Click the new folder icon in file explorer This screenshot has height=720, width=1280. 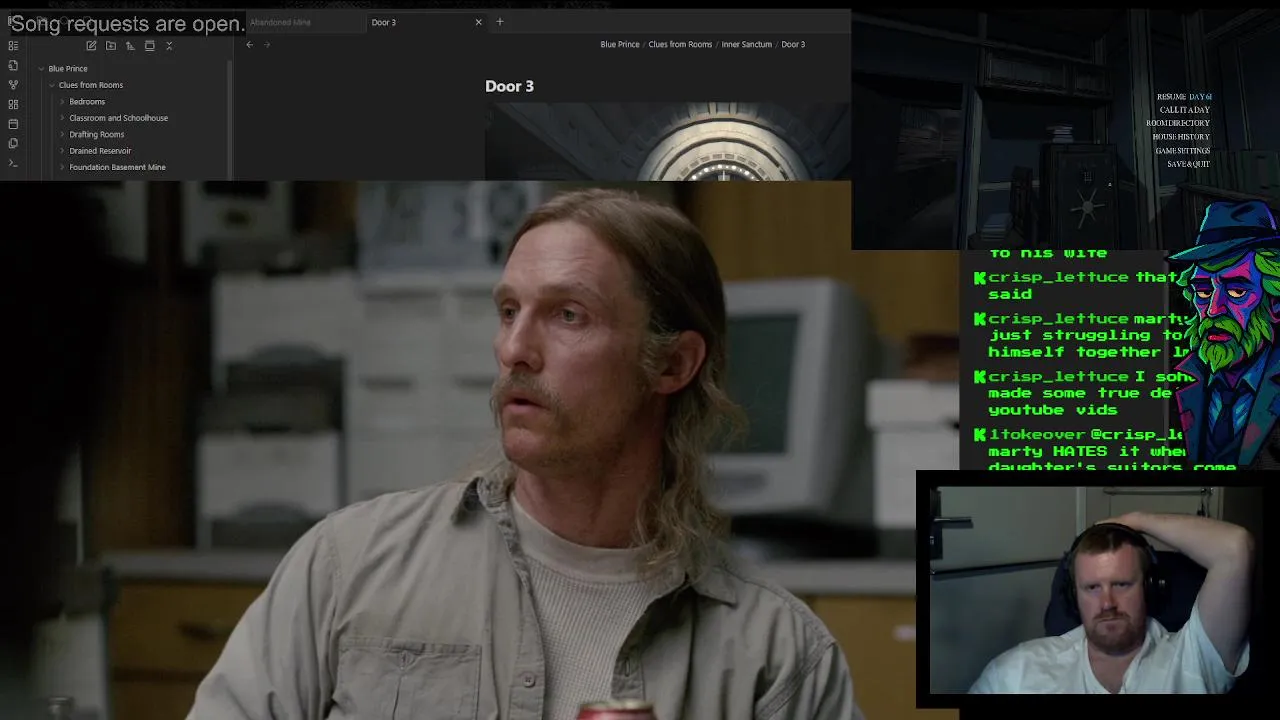(110, 45)
